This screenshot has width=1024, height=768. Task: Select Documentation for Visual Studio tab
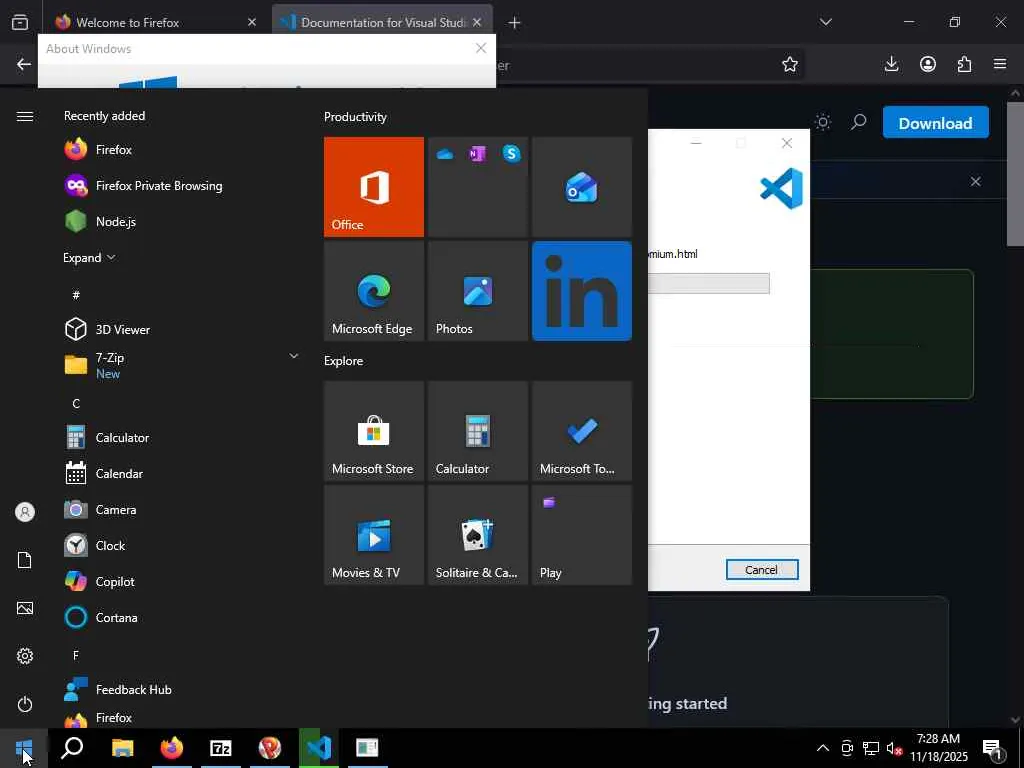(x=382, y=22)
